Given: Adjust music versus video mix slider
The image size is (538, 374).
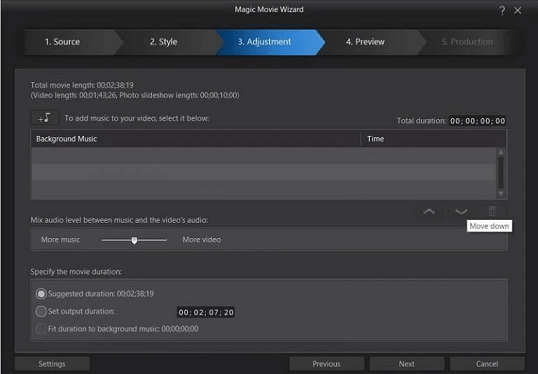Looking at the screenshot, I should tap(134, 240).
